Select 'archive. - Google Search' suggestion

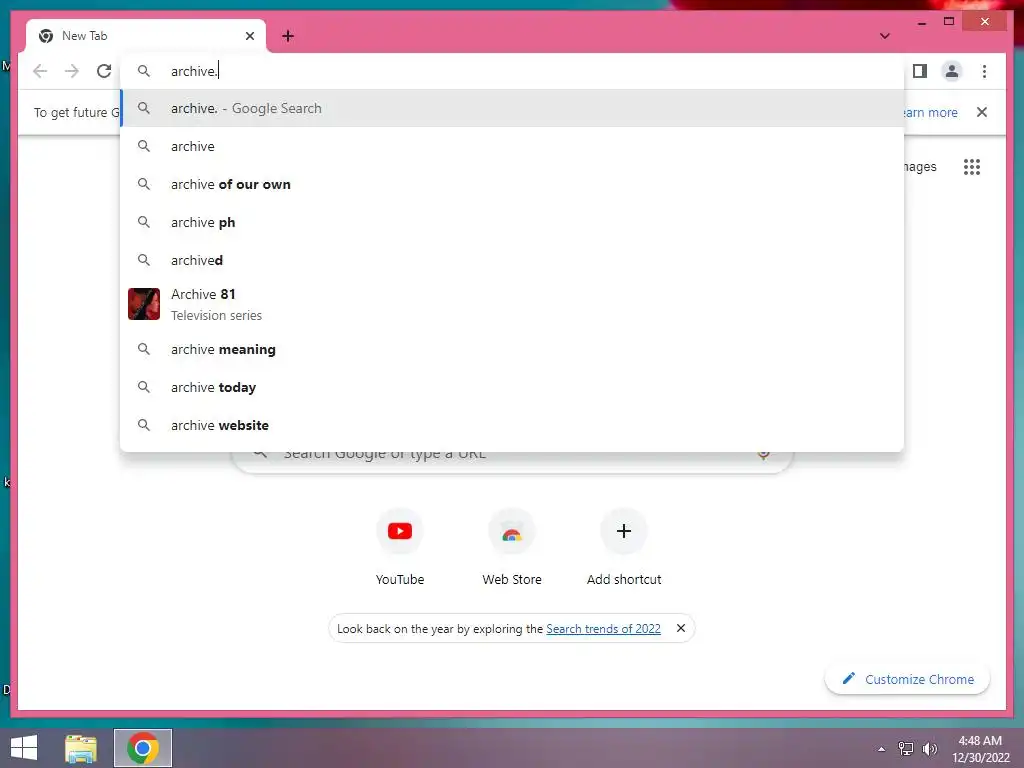[512, 108]
